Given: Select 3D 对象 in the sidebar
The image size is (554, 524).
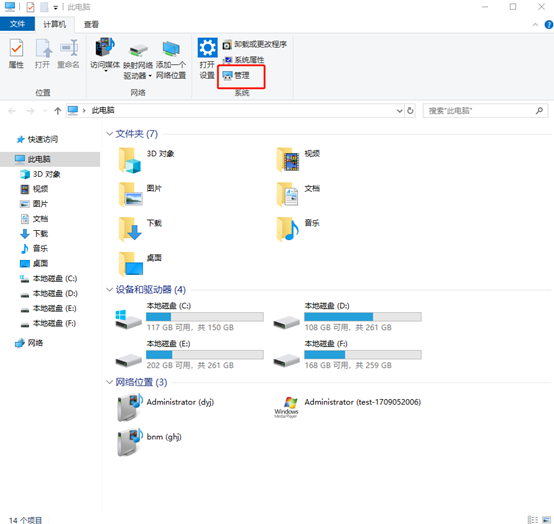Looking at the screenshot, I should click(x=40, y=174).
